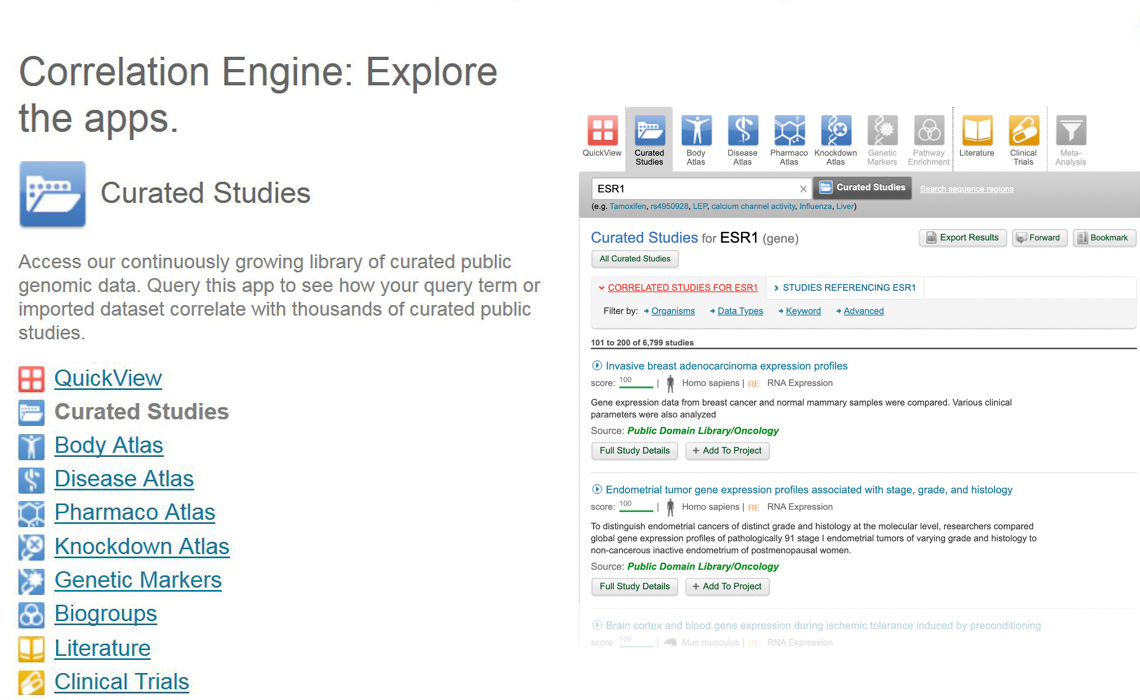Switch to Studies Referencing ESR1 tab
Viewport: 1140px width, 700px height.
(x=848, y=288)
